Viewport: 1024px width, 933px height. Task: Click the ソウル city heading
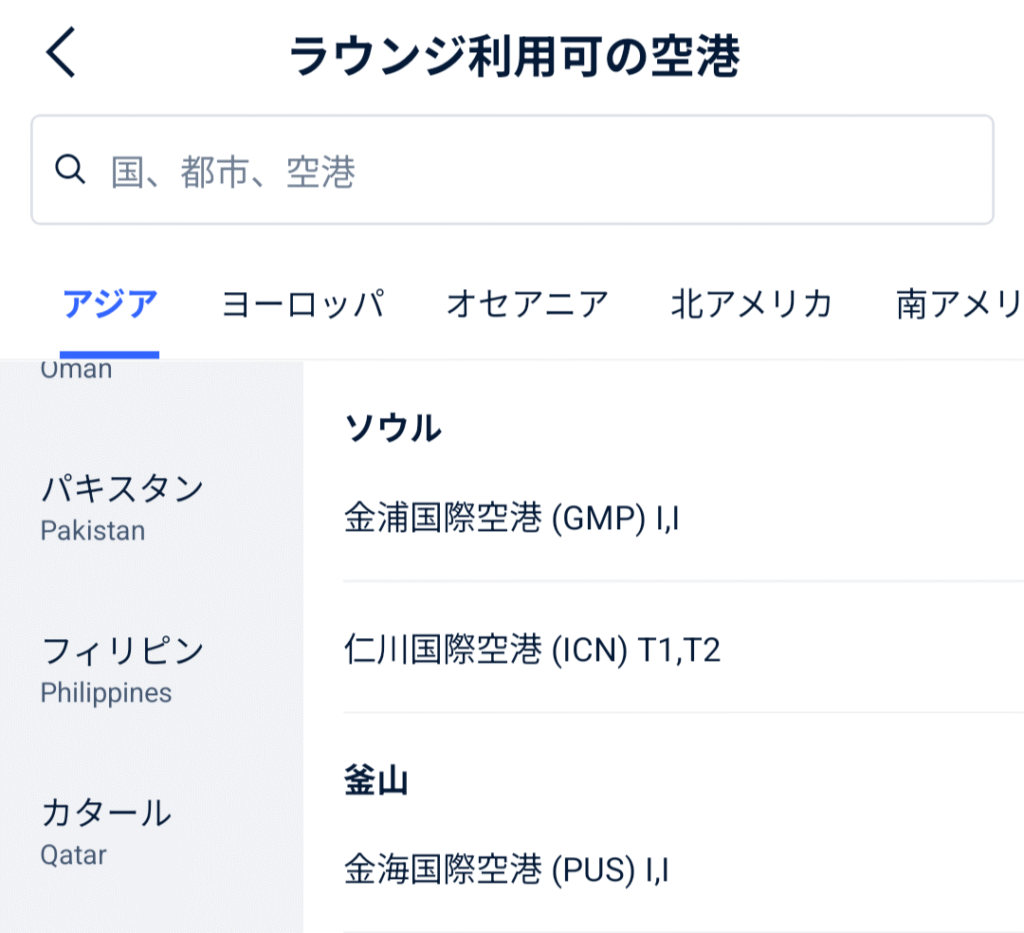[x=393, y=428]
